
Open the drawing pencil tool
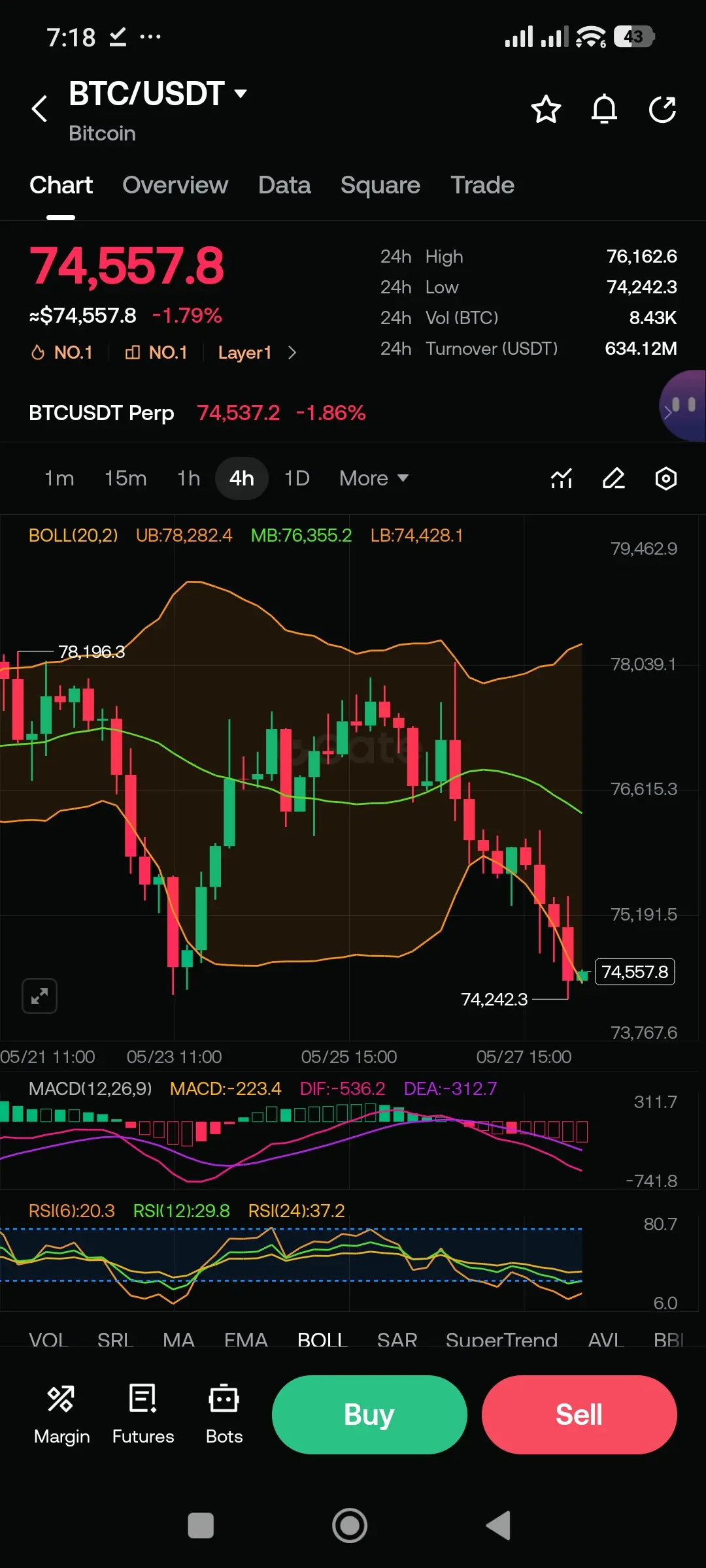613,478
